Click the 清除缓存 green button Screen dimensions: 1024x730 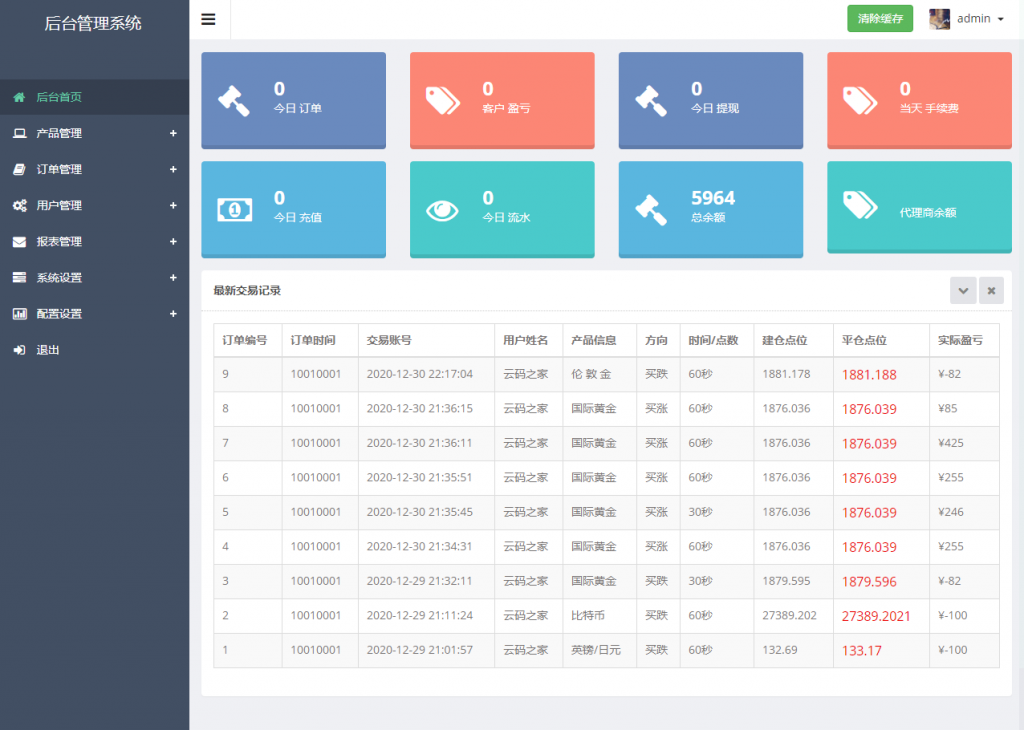point(880,19)
